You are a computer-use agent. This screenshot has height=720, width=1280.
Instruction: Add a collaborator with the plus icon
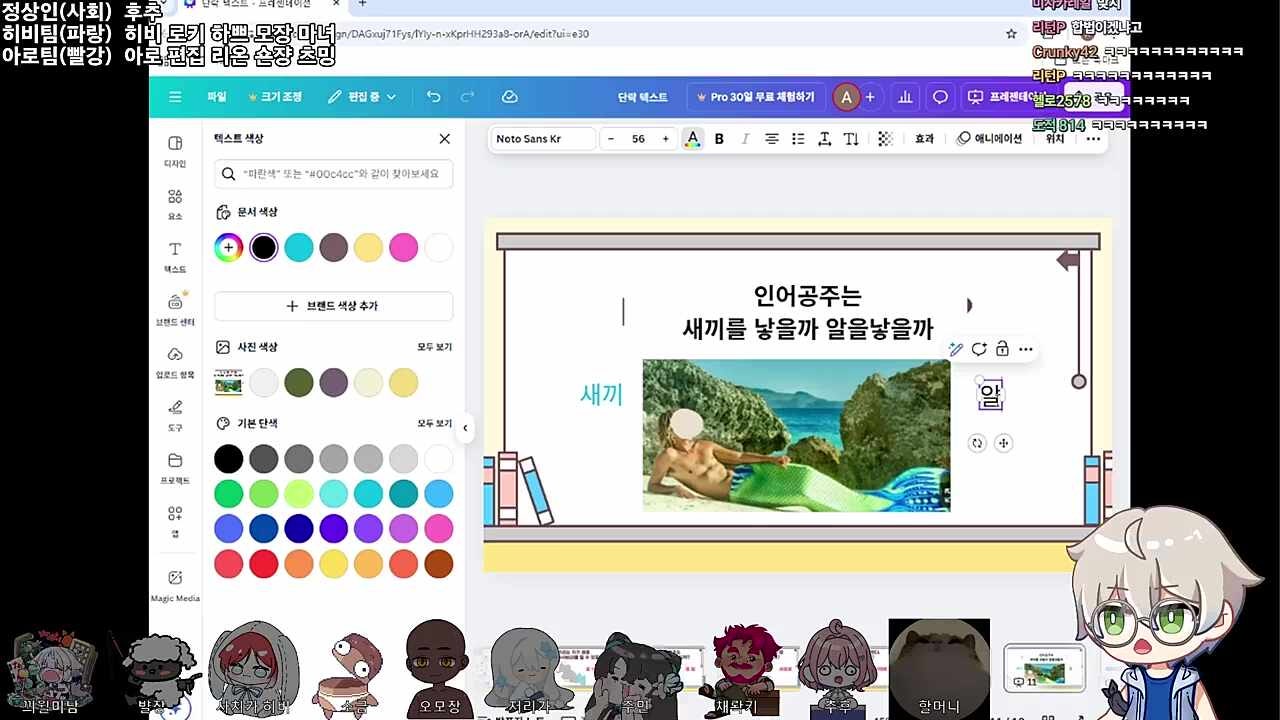(x=870, y=97)
